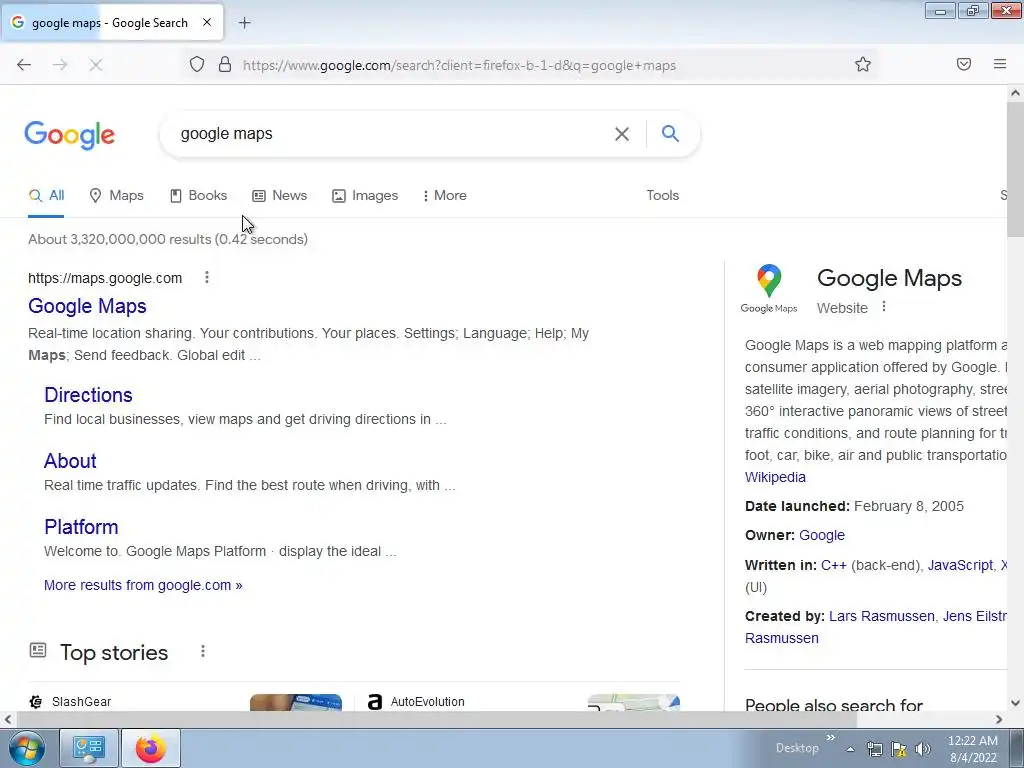Open the Platform sitelink

(x=81, y=526)
